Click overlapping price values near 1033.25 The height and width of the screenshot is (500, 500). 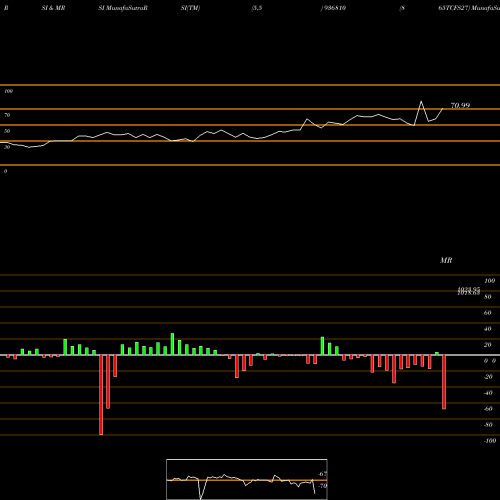click(x=469, y=291)
